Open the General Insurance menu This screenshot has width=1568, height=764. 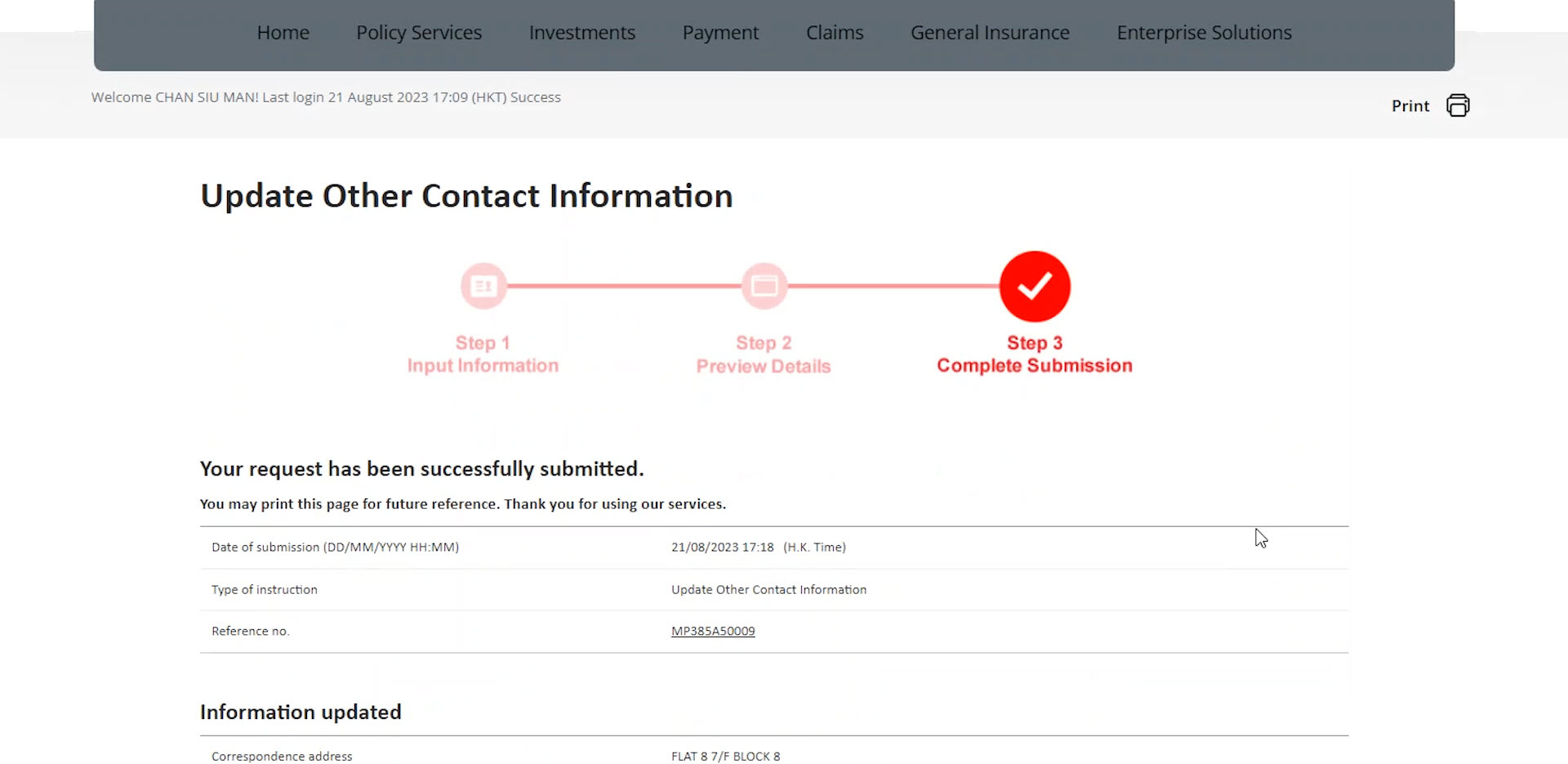coord(990,33)
